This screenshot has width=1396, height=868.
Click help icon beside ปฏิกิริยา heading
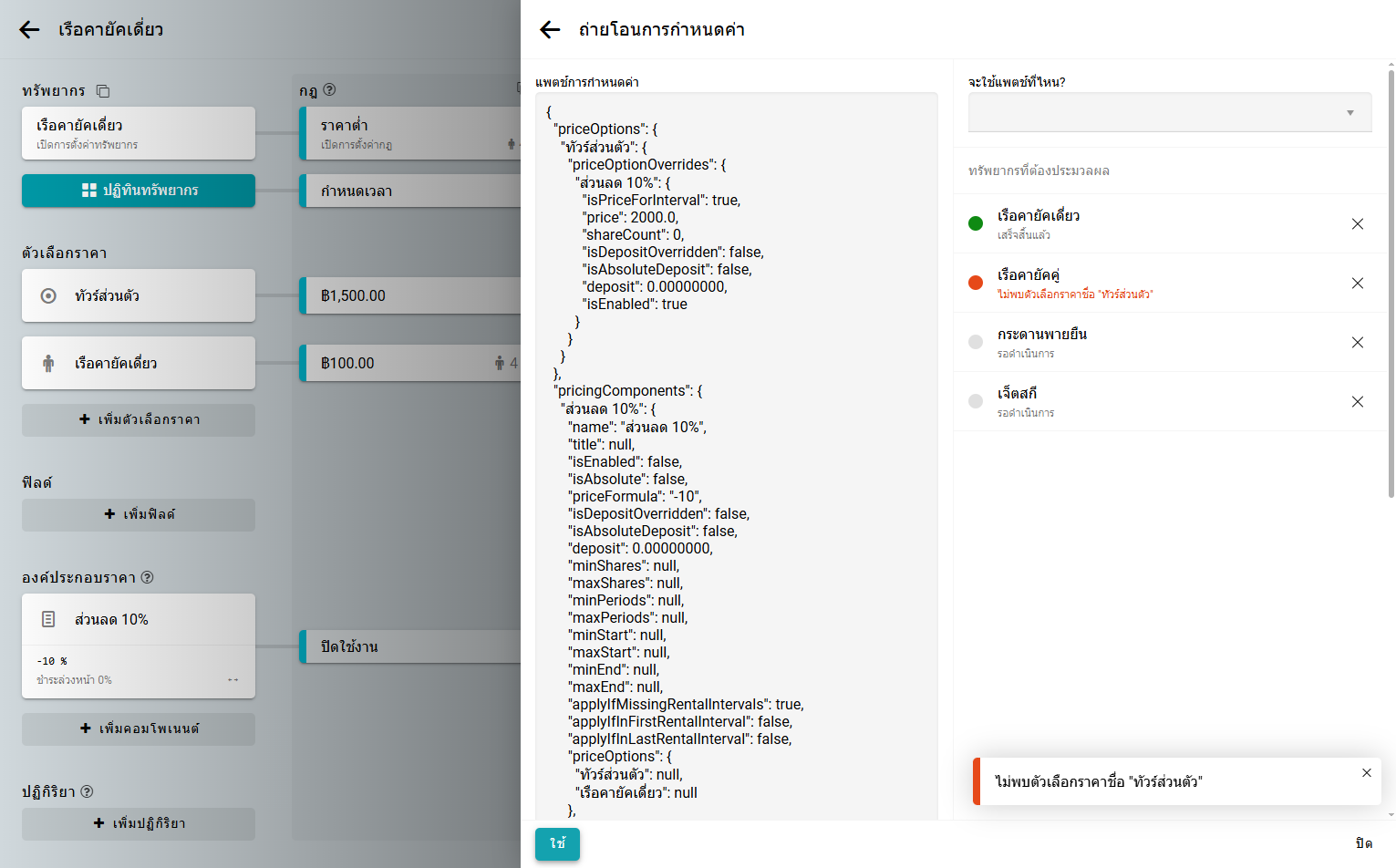pos(88,791)
